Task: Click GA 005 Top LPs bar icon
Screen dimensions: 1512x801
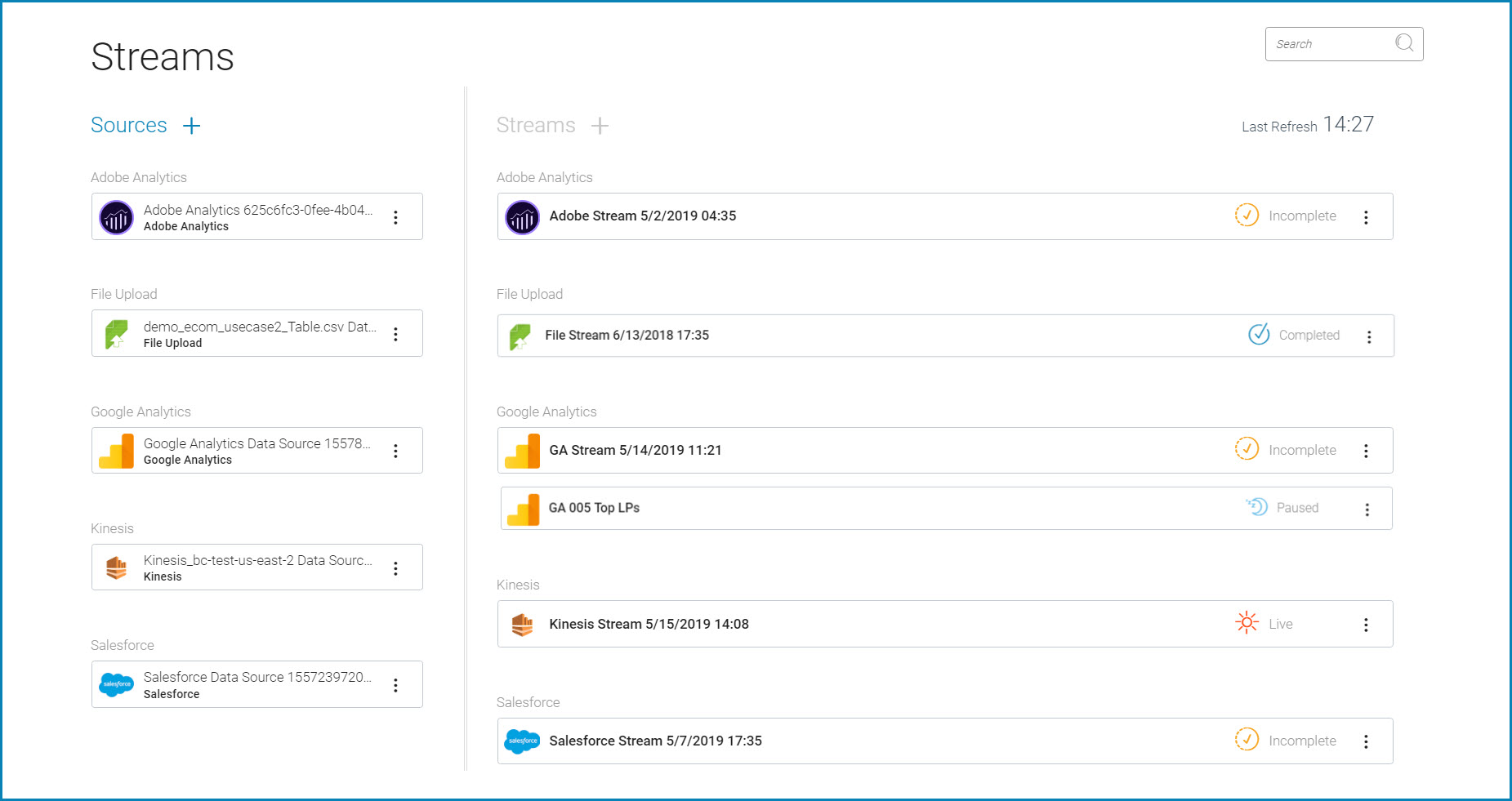Action: click(x=523, y=509)
